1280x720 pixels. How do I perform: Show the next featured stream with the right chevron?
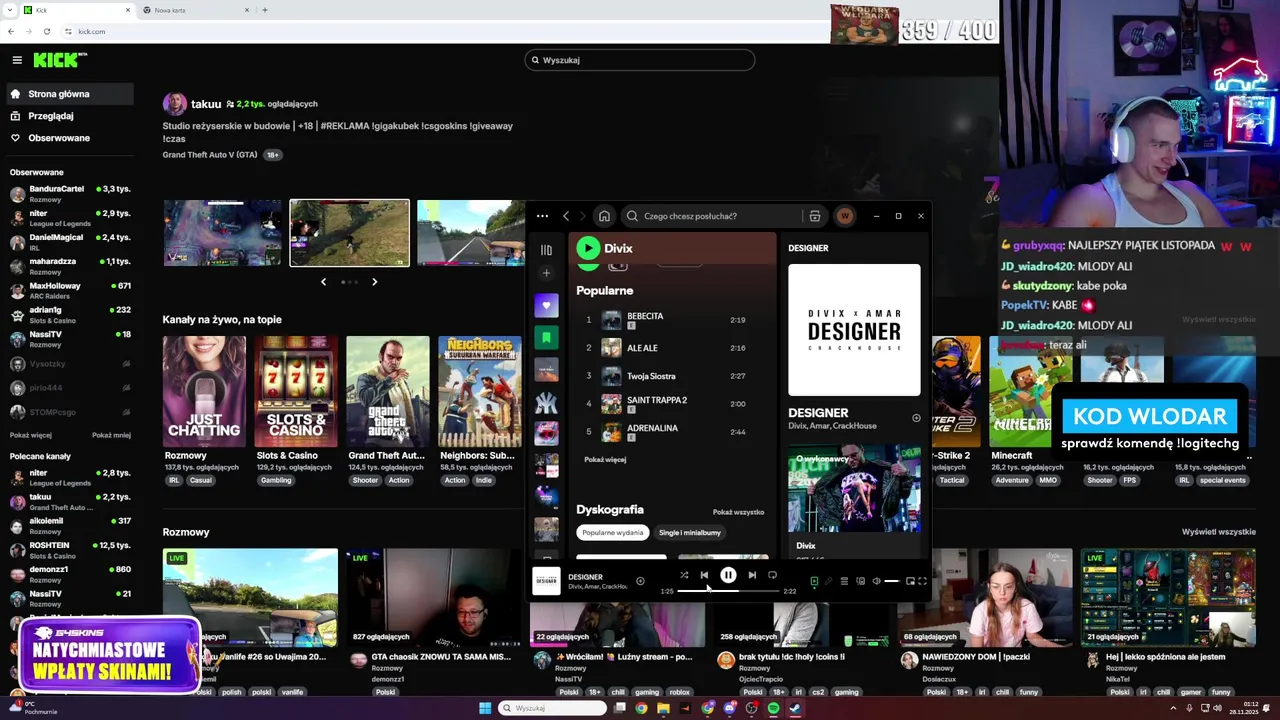[374, 282]
